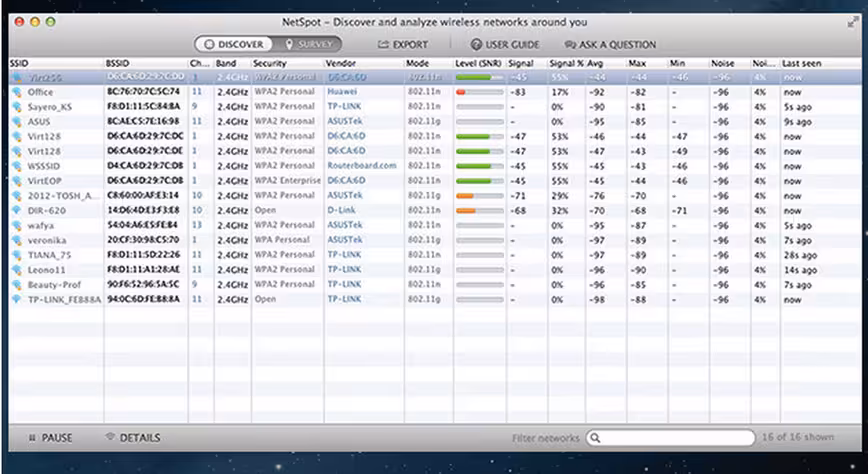Viewport: 868px width, 474px height.
Task: Sort by Signal % column header
Action: click(x=566, y=64)
